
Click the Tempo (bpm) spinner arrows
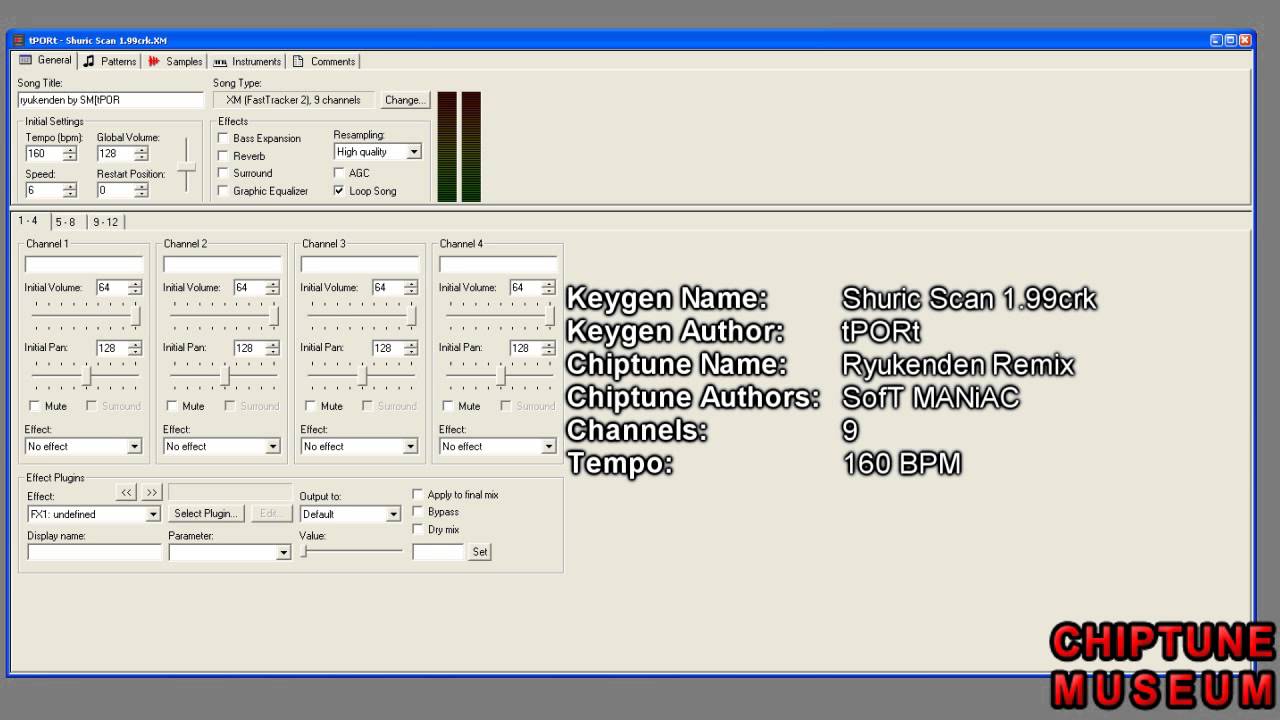[x=69, y=154]
